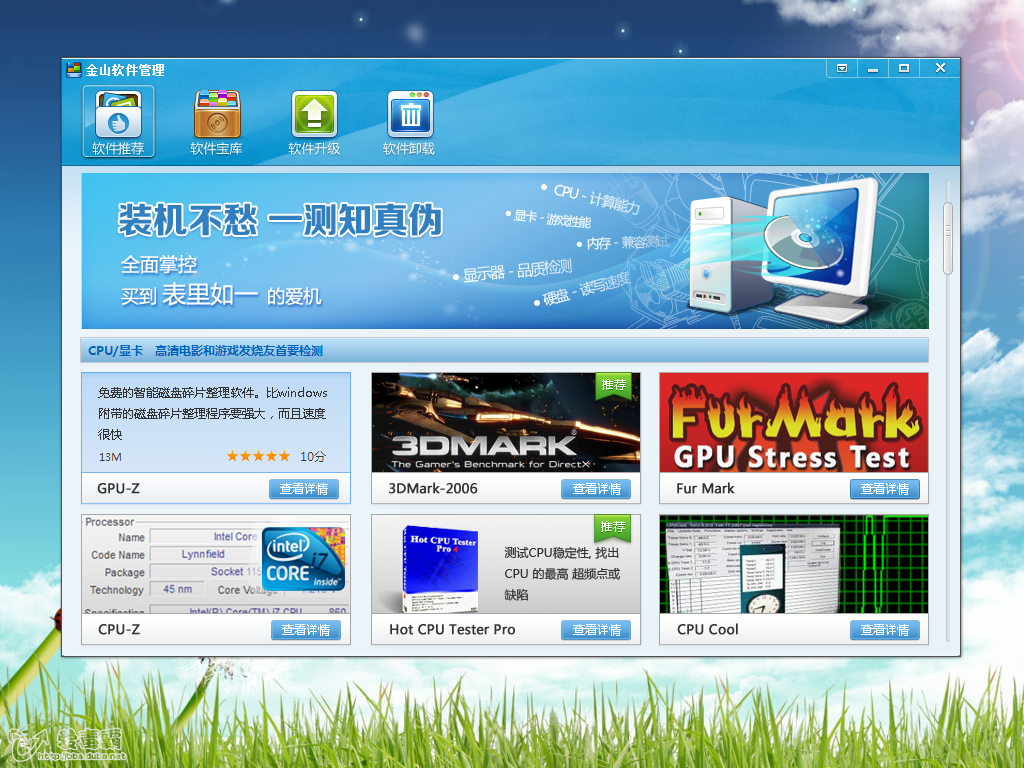Click the 3DMark-2006 software name
The height and width of the screenshot is (768, 1024).
432,488
